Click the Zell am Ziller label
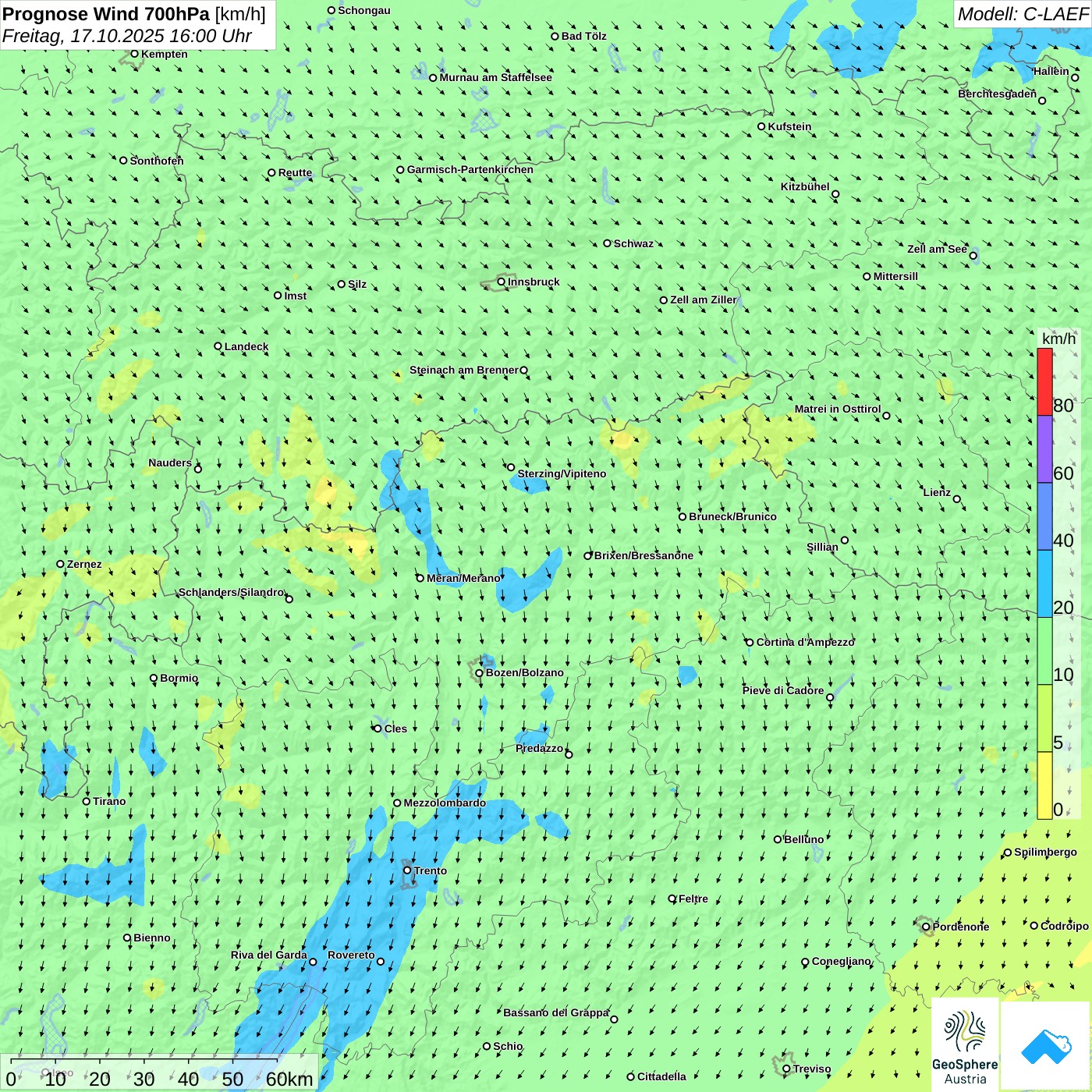This screenshot has height=1092, width=1092. [703, 300]
